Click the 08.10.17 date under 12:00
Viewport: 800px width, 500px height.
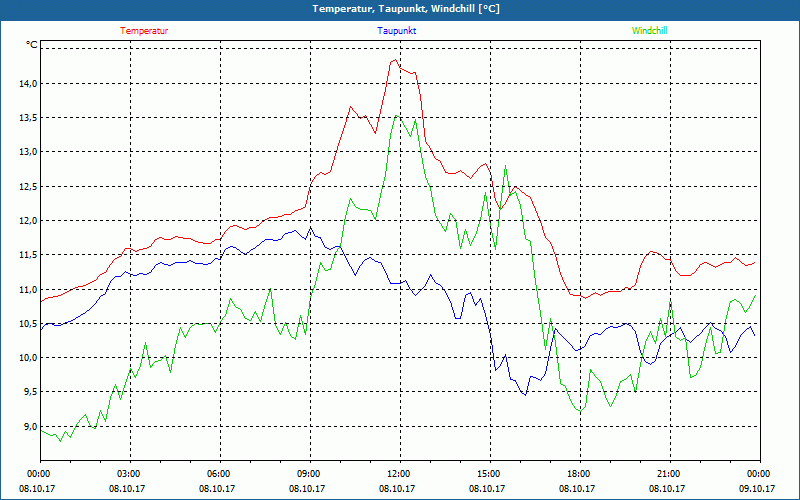pos(397,488)
